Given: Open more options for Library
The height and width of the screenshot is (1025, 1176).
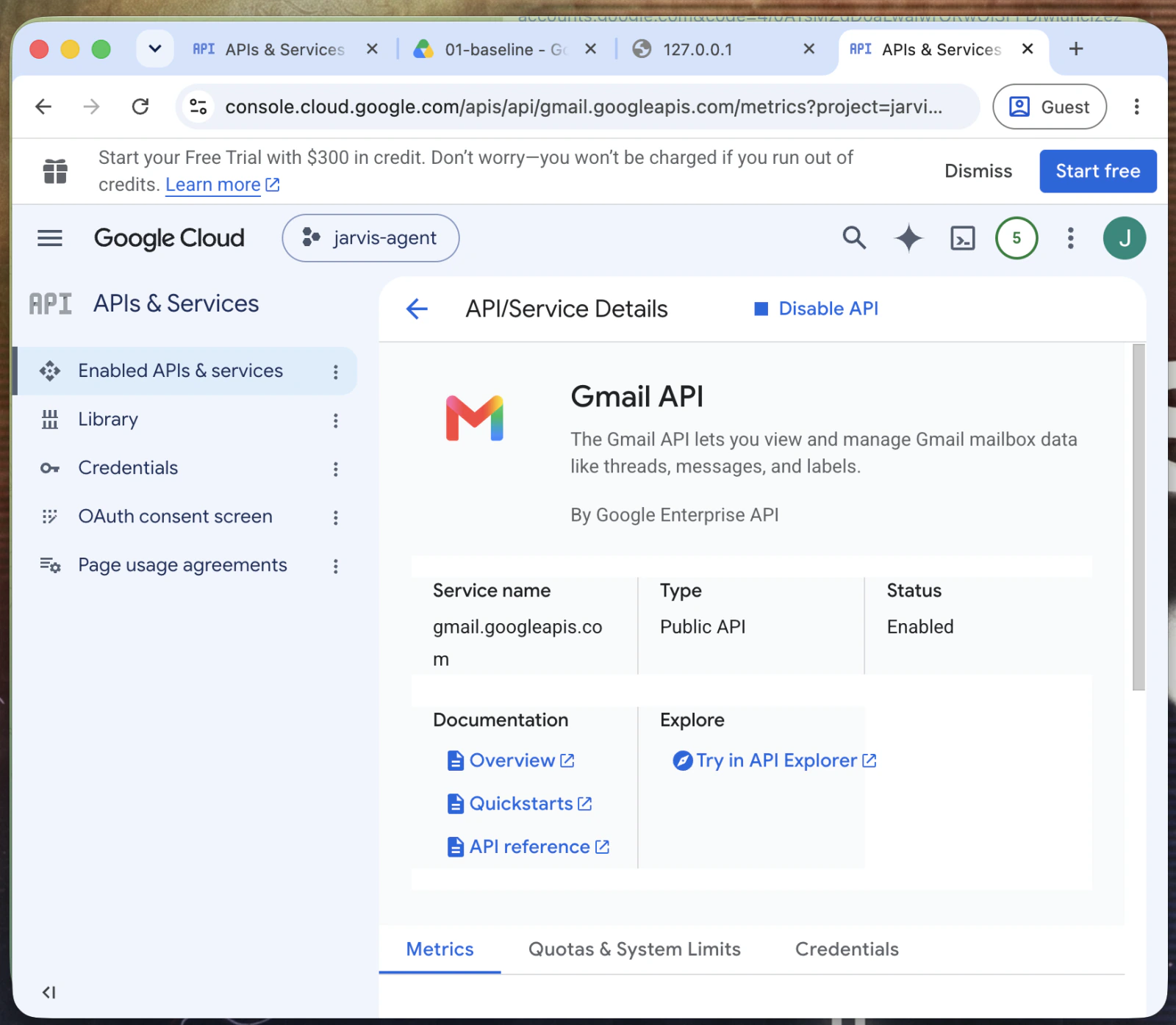Looking at the screenshot, I should pyautogui.click(x=336, y=421).
